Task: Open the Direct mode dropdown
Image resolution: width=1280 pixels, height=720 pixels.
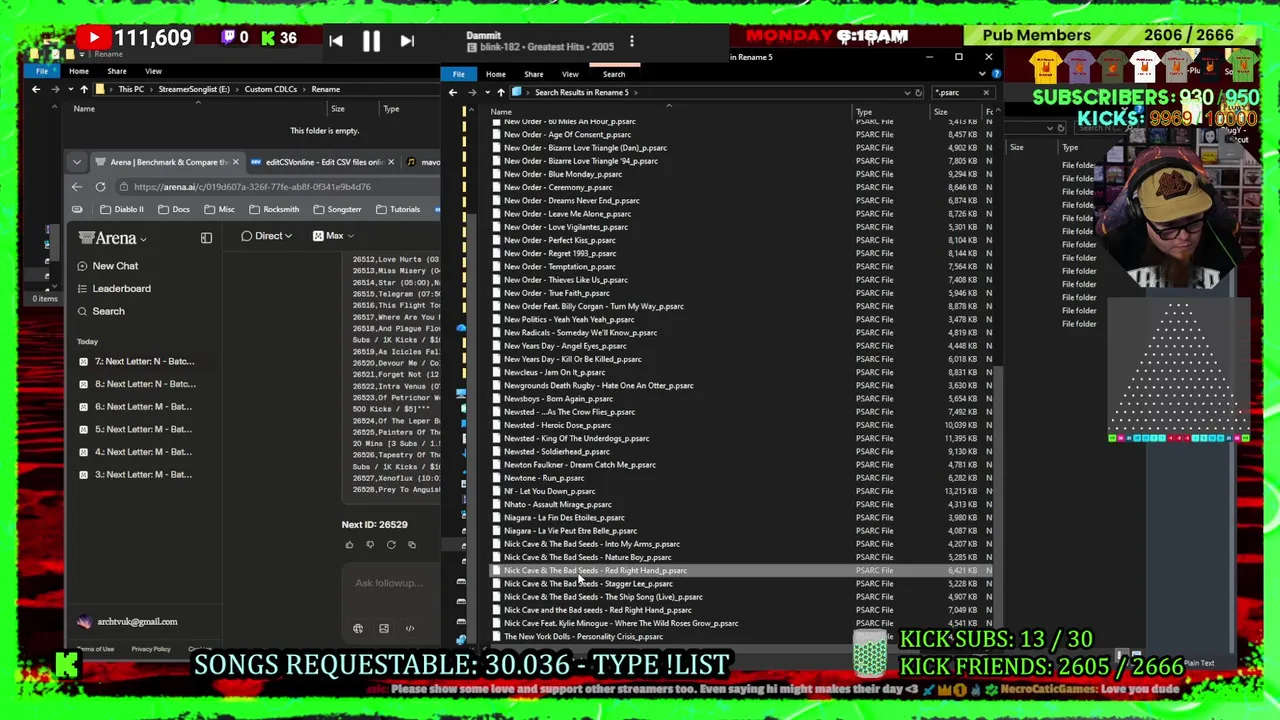Action: 267,236
